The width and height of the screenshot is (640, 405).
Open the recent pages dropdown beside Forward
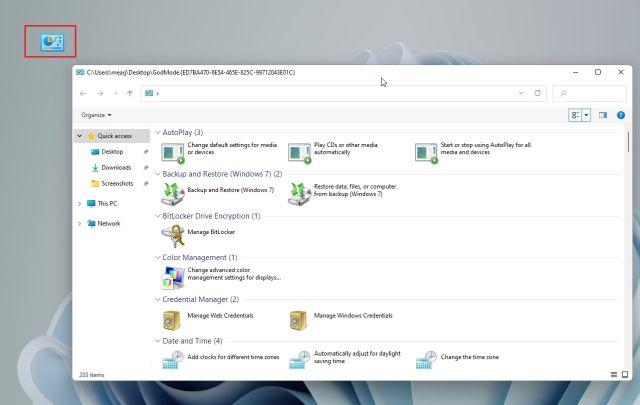[116, 93]
